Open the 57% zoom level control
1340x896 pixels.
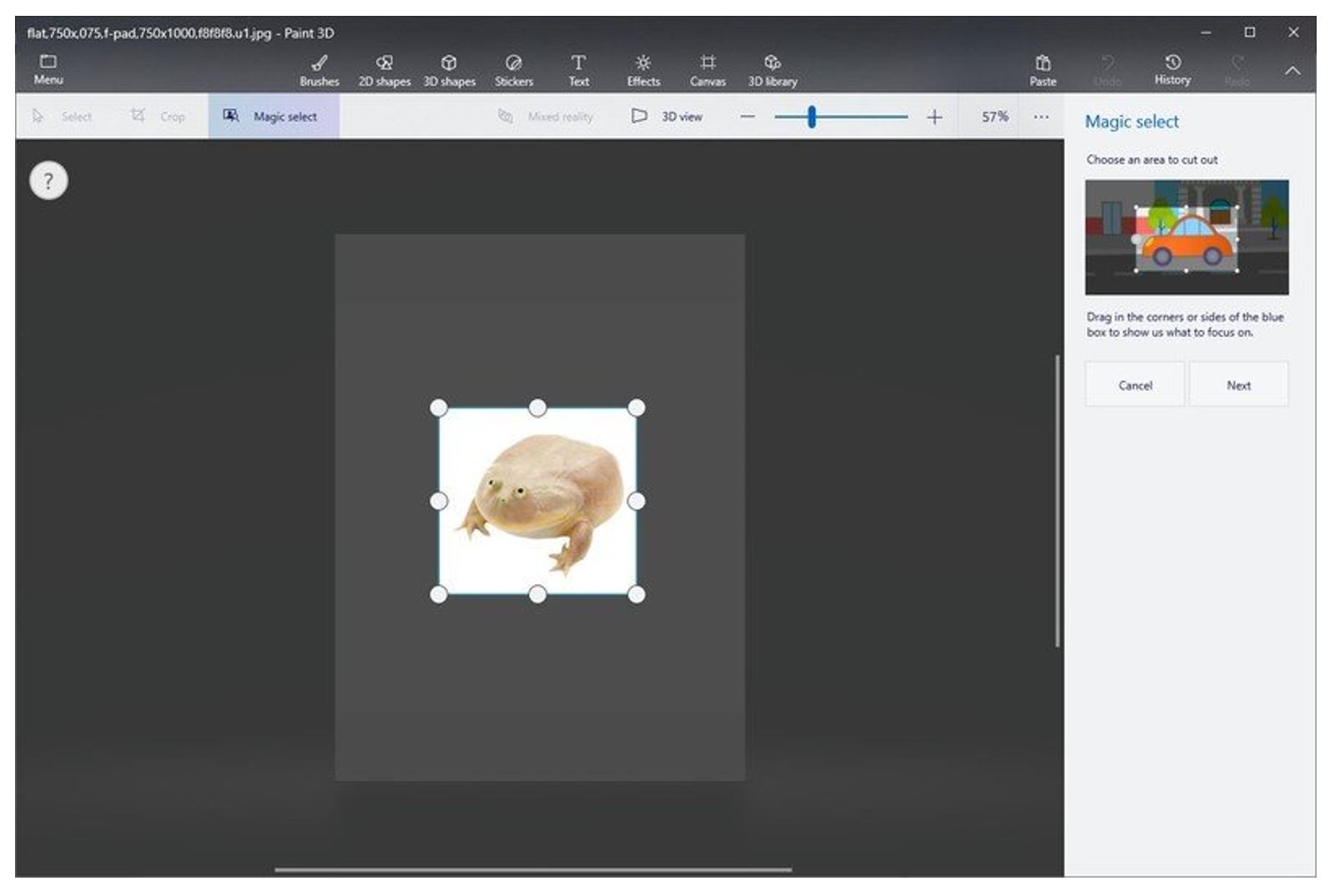[992, 118]
